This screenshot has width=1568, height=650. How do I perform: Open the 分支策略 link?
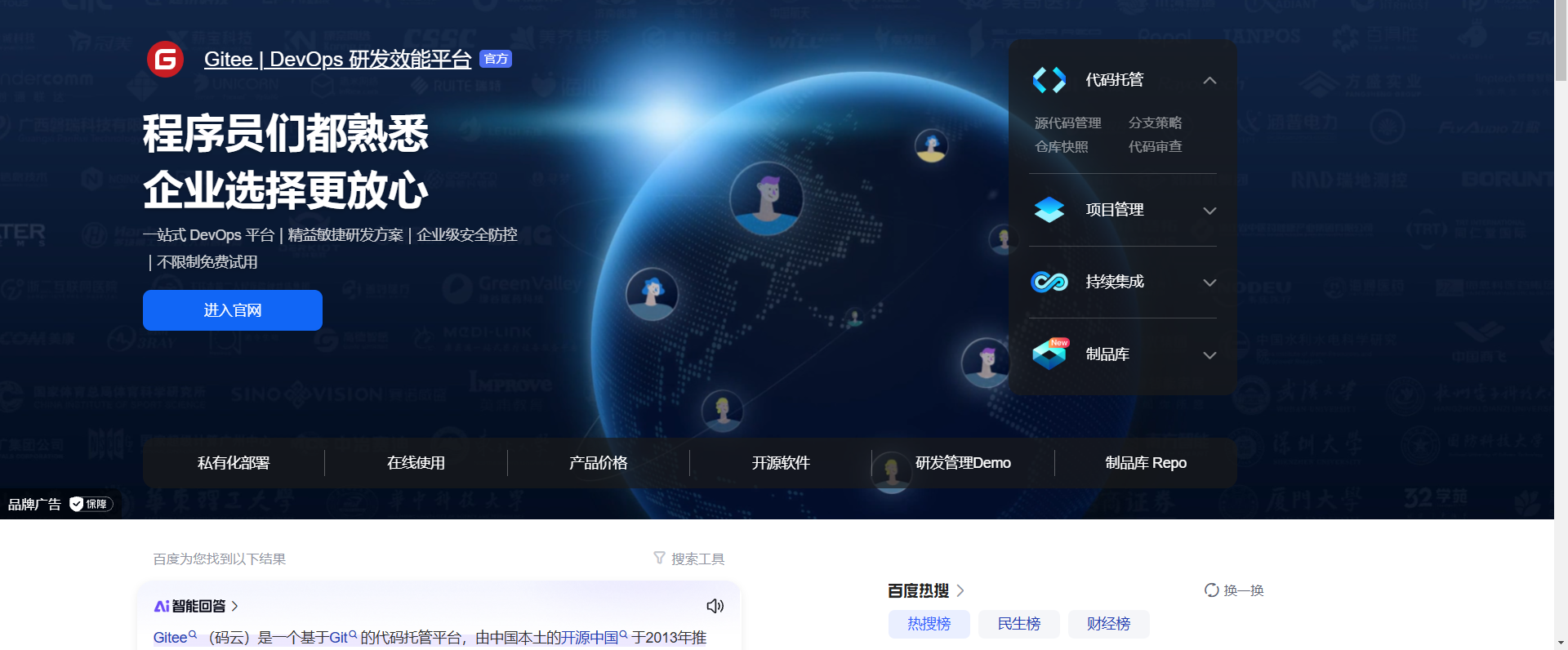pos(1156,122)
